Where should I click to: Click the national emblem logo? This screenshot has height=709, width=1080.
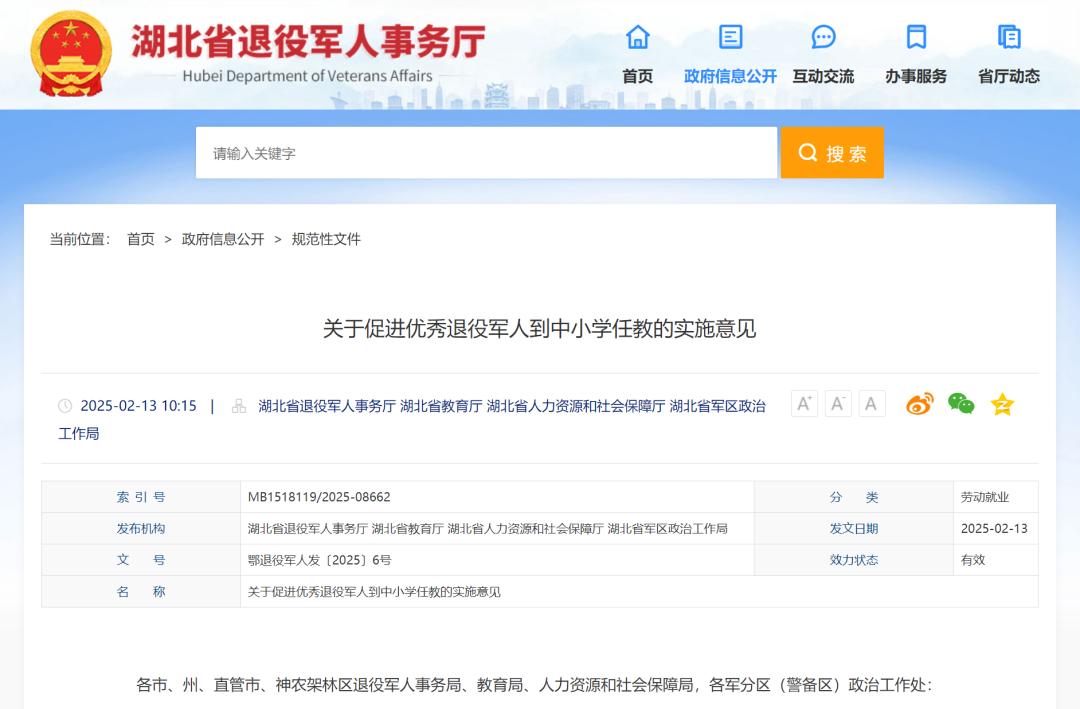coord(71,54)
